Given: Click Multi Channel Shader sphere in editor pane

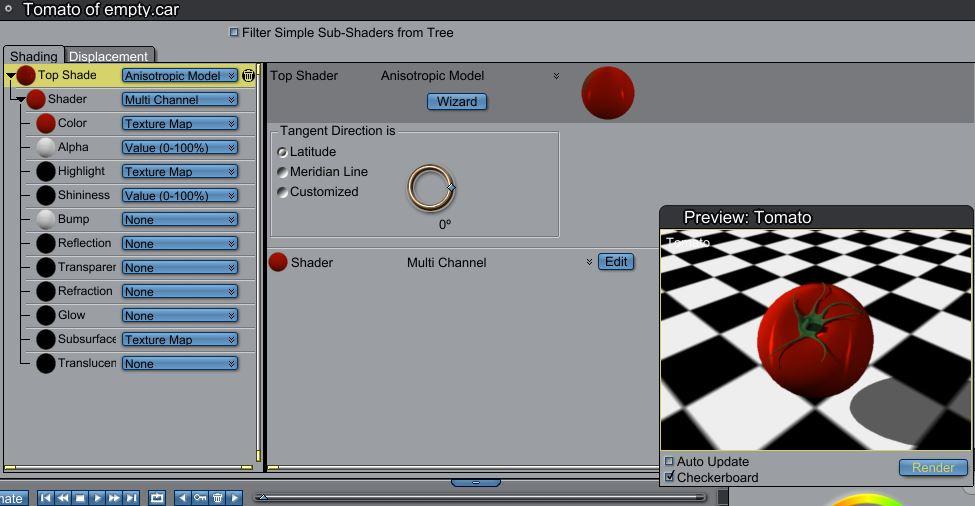Looking at the screenshot, I should (278, 262).
